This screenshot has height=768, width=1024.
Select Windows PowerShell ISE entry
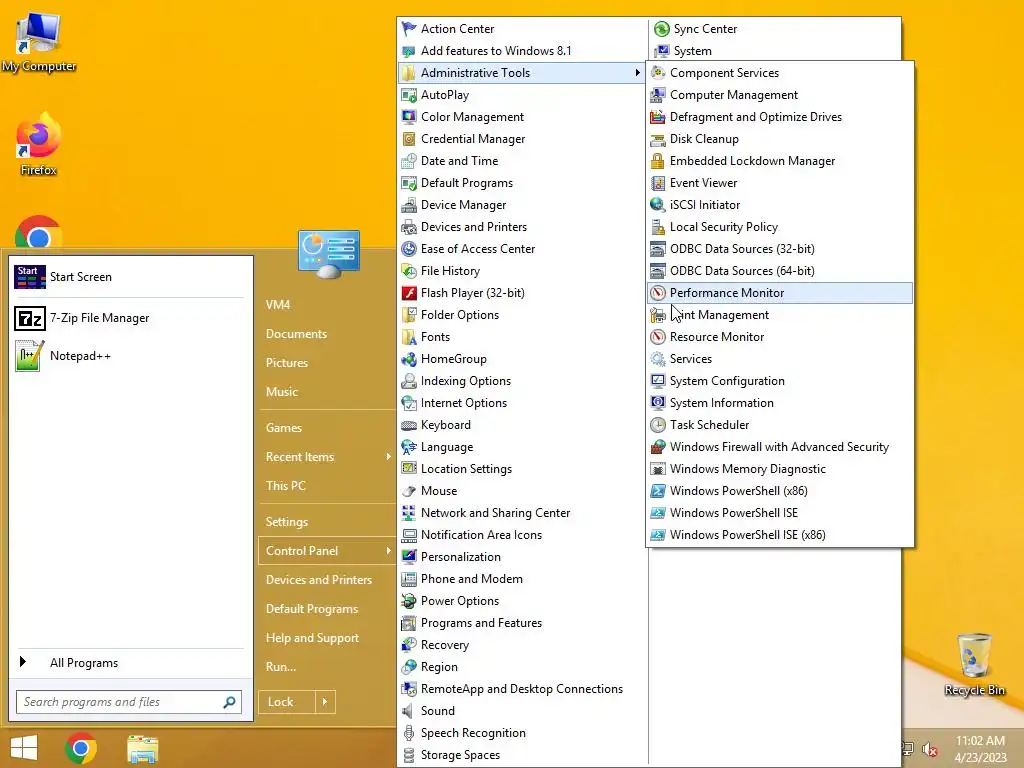tap(780, 513)
